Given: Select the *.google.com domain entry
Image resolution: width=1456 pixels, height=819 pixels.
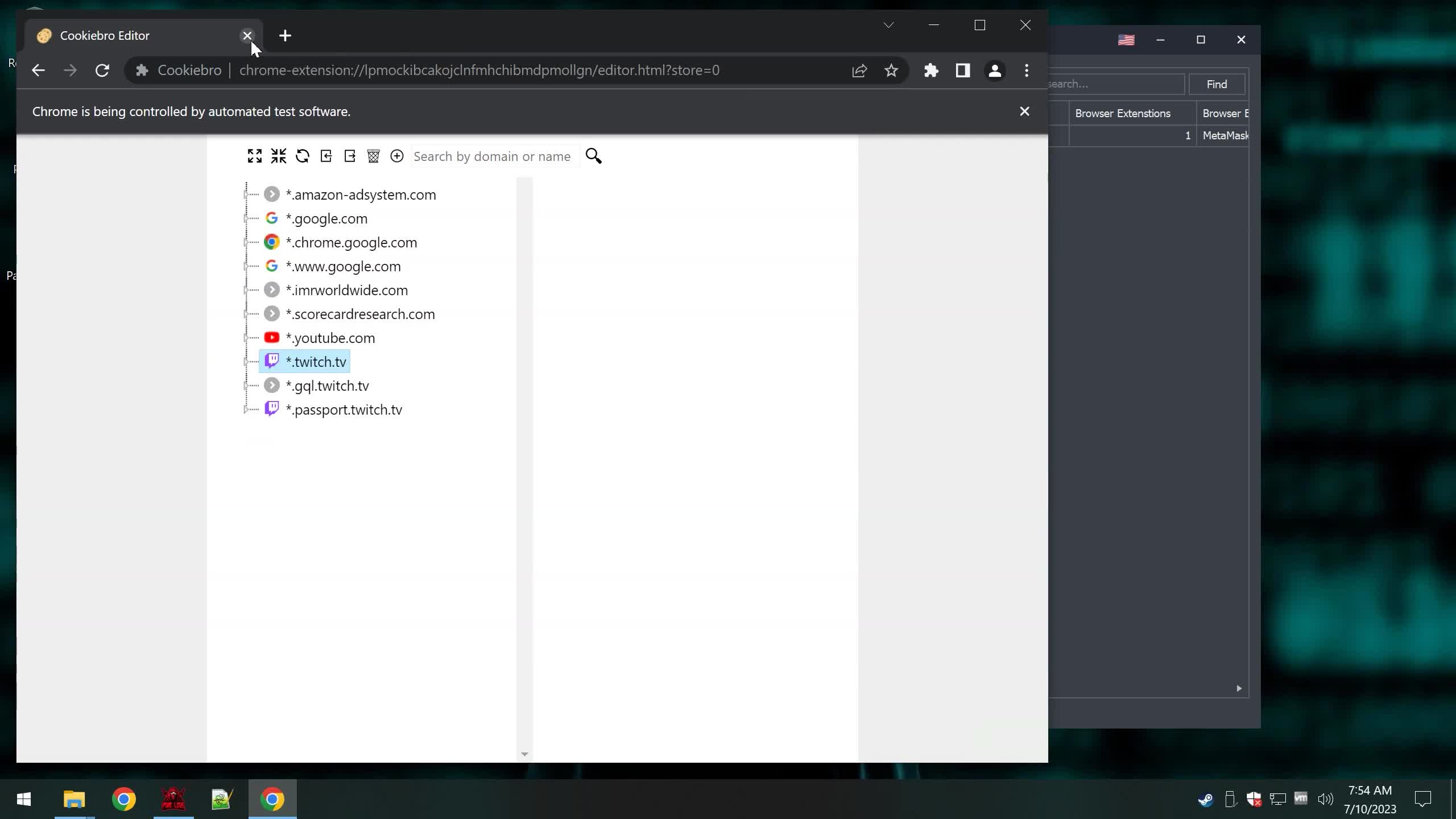Looking at the screenshot, I should [x=326, y=218].
